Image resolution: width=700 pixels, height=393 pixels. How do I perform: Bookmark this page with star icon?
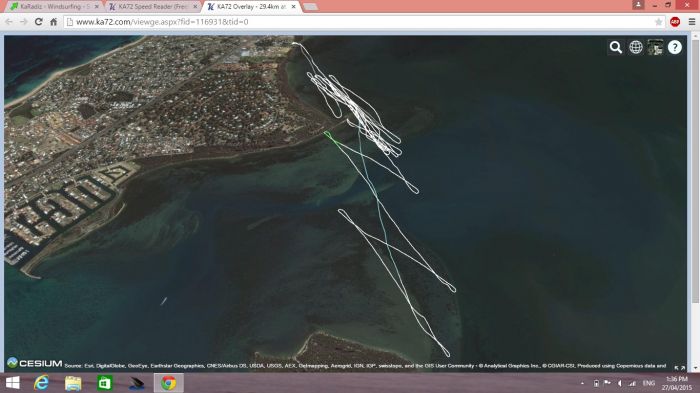pyautogui.click(x=658, y=22)
